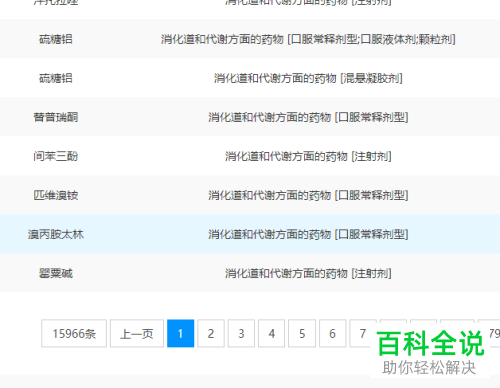
Task: Click the category cell in 罂粟碱 row
Action: pos(308,273)
